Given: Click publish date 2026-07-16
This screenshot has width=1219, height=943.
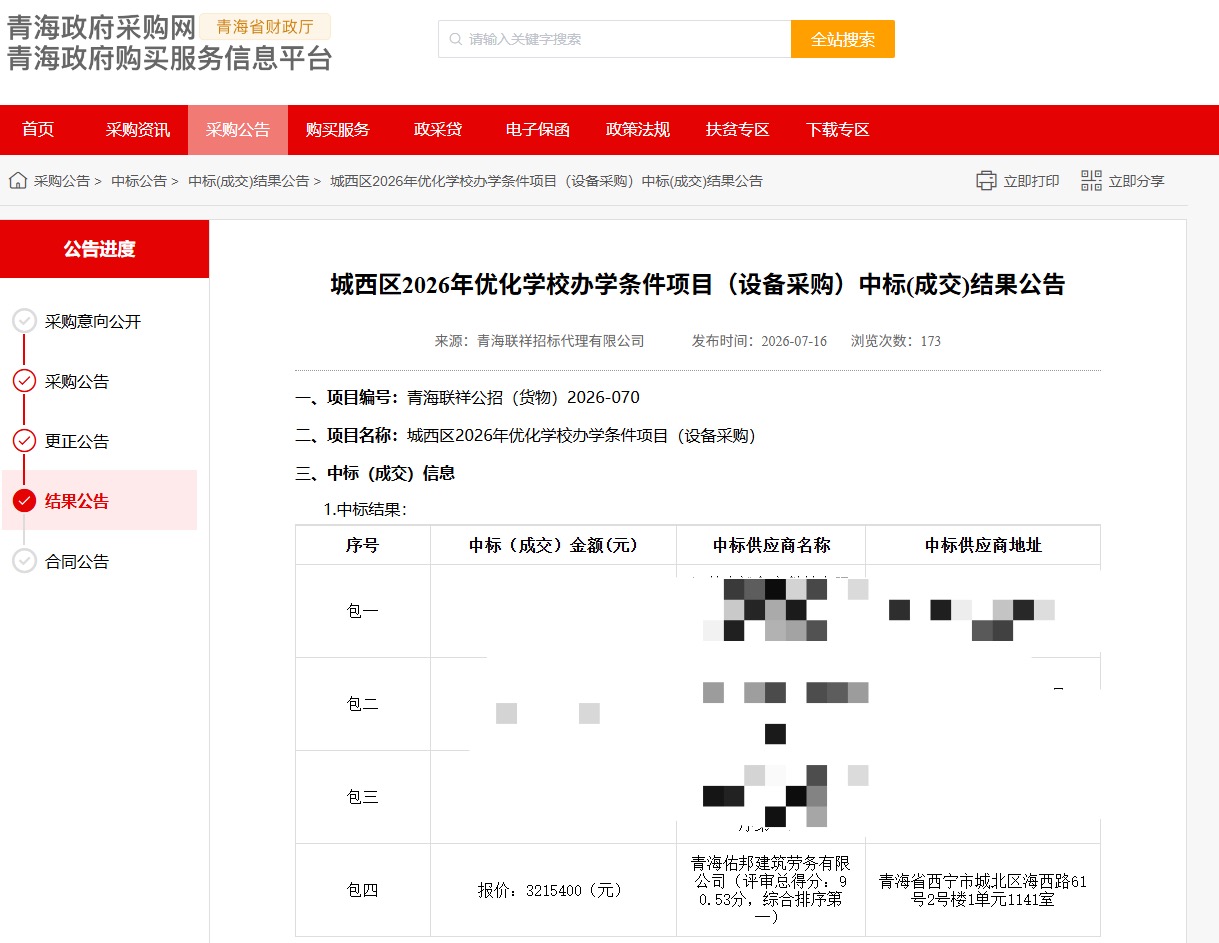Looking at the screenshot, I should pyautogui.click(x=794, y=341).
